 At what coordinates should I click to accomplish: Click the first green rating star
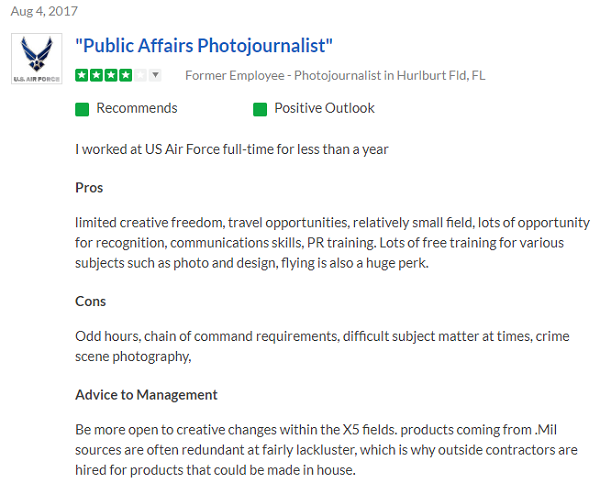coord(81,75)
